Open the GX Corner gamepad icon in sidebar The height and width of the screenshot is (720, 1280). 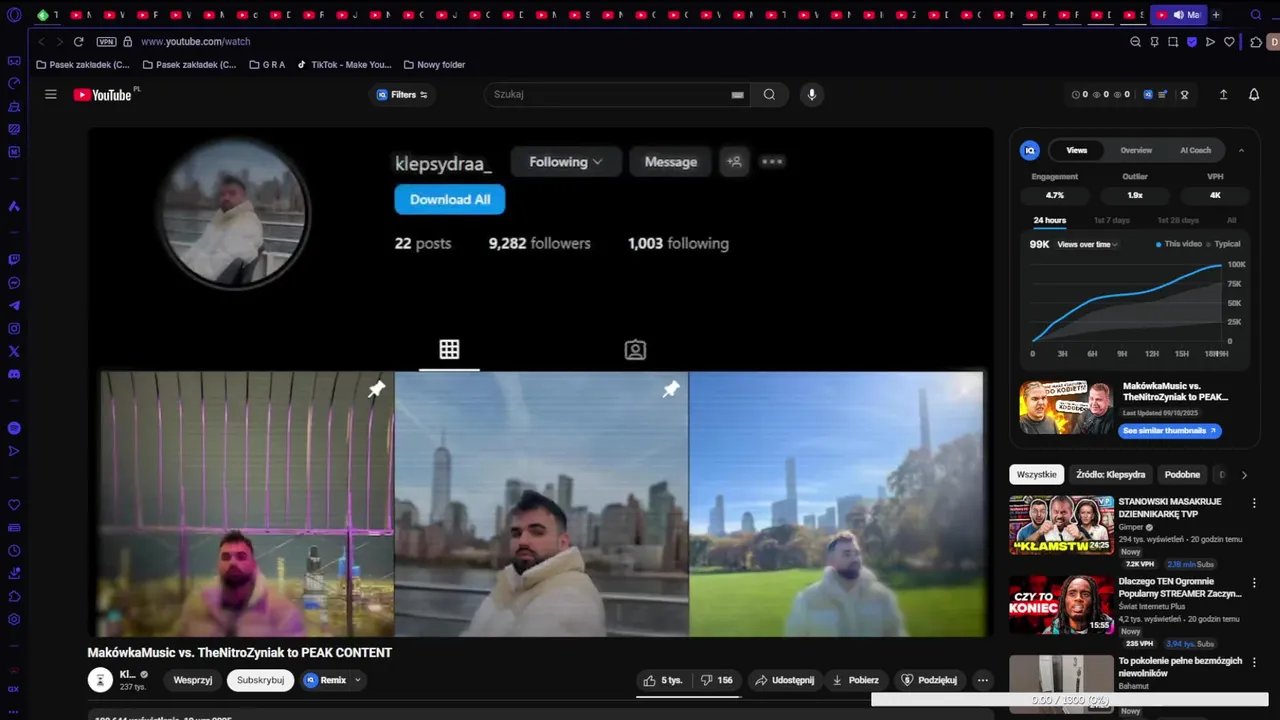click(x=14, y=61)
